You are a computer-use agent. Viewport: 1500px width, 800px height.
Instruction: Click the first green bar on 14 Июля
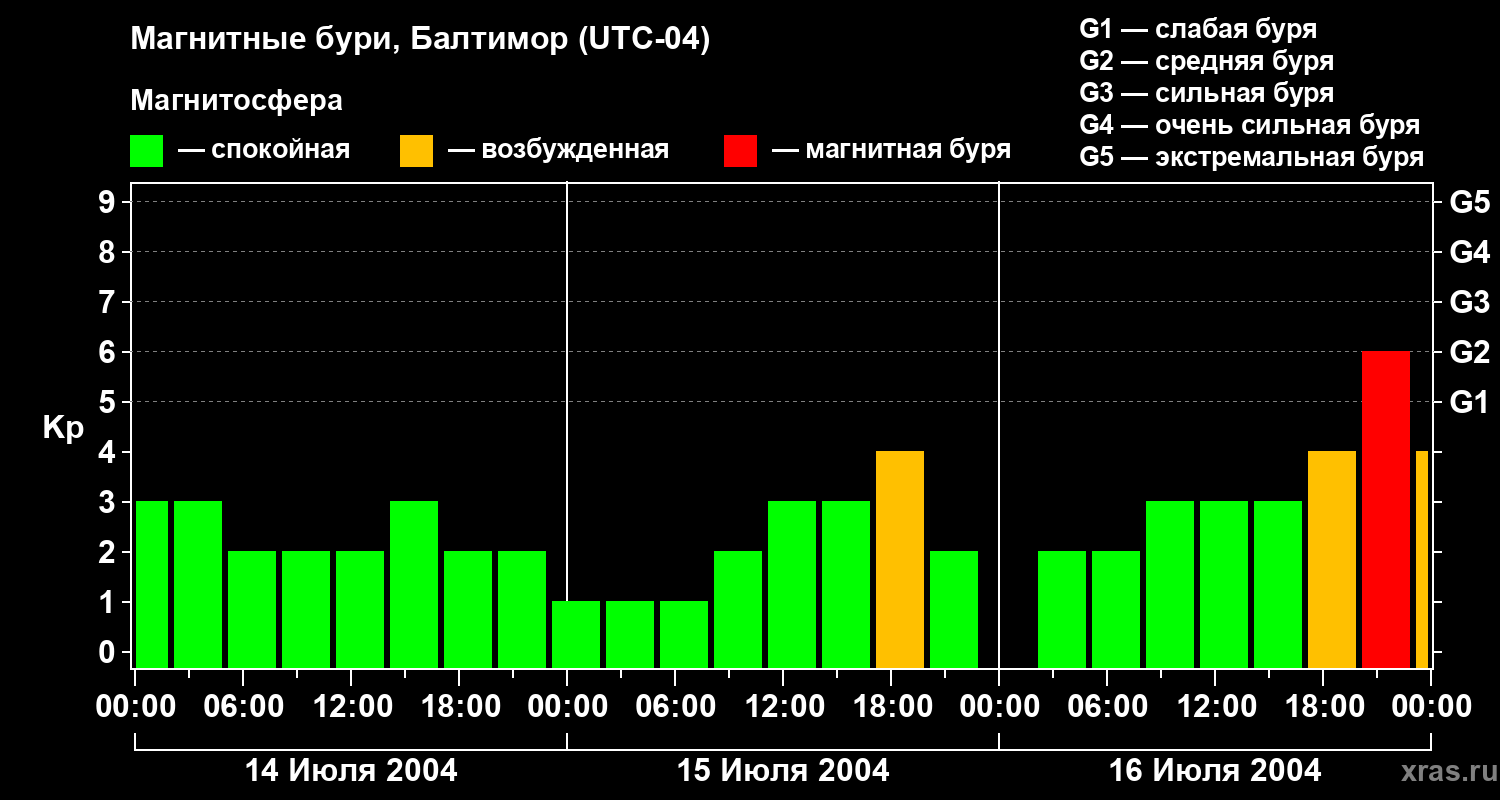[152, 585]
